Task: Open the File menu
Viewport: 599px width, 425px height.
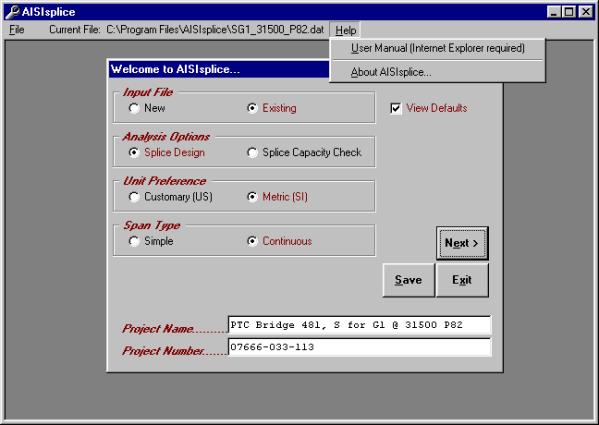Action: tap(17, 30)
